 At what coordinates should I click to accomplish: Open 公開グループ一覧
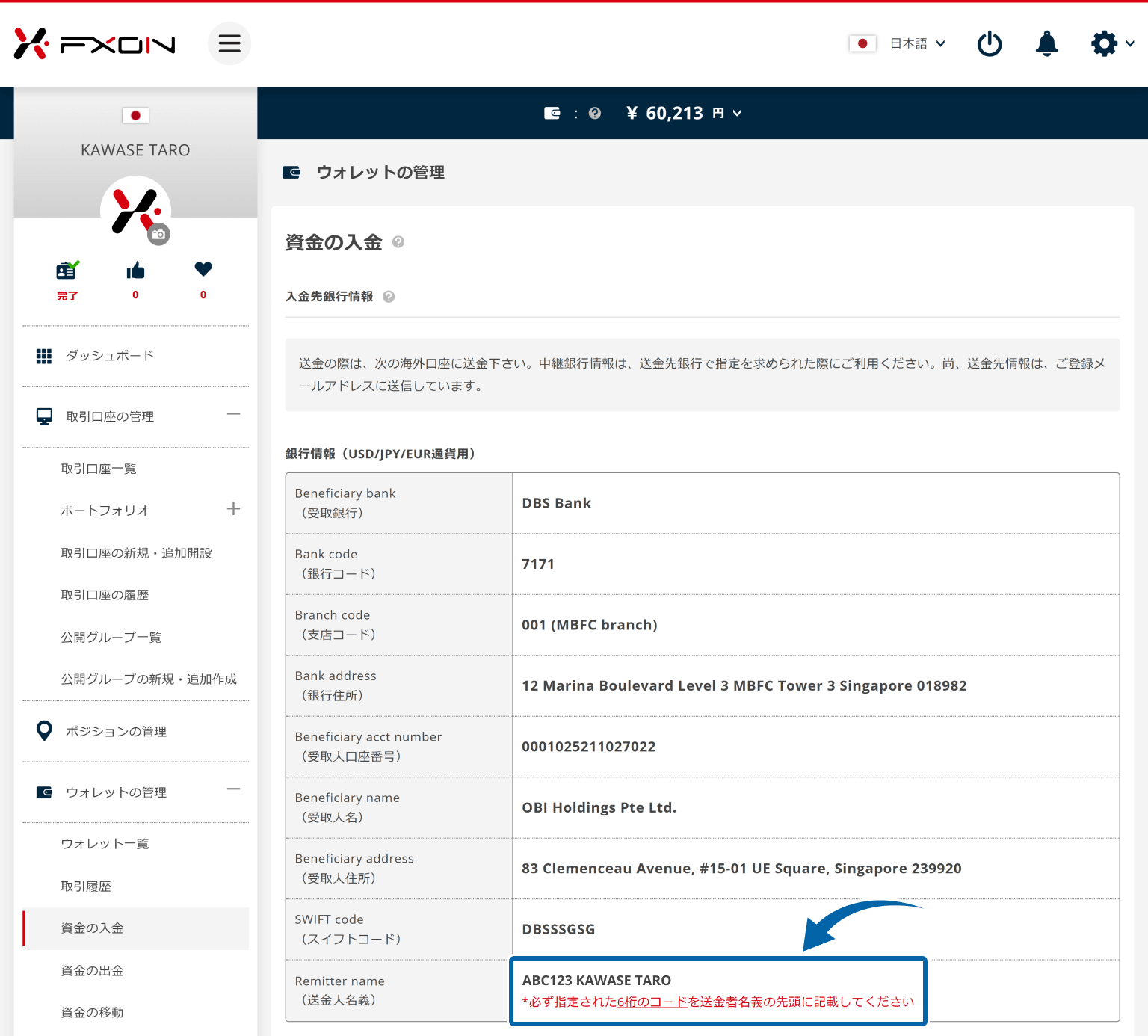(x=111, y=637)
